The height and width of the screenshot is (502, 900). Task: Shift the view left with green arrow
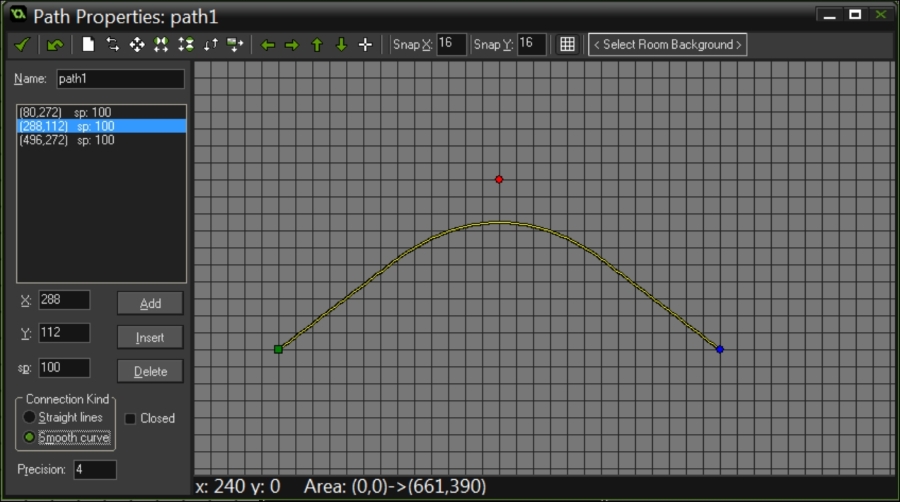pos(268,45)
